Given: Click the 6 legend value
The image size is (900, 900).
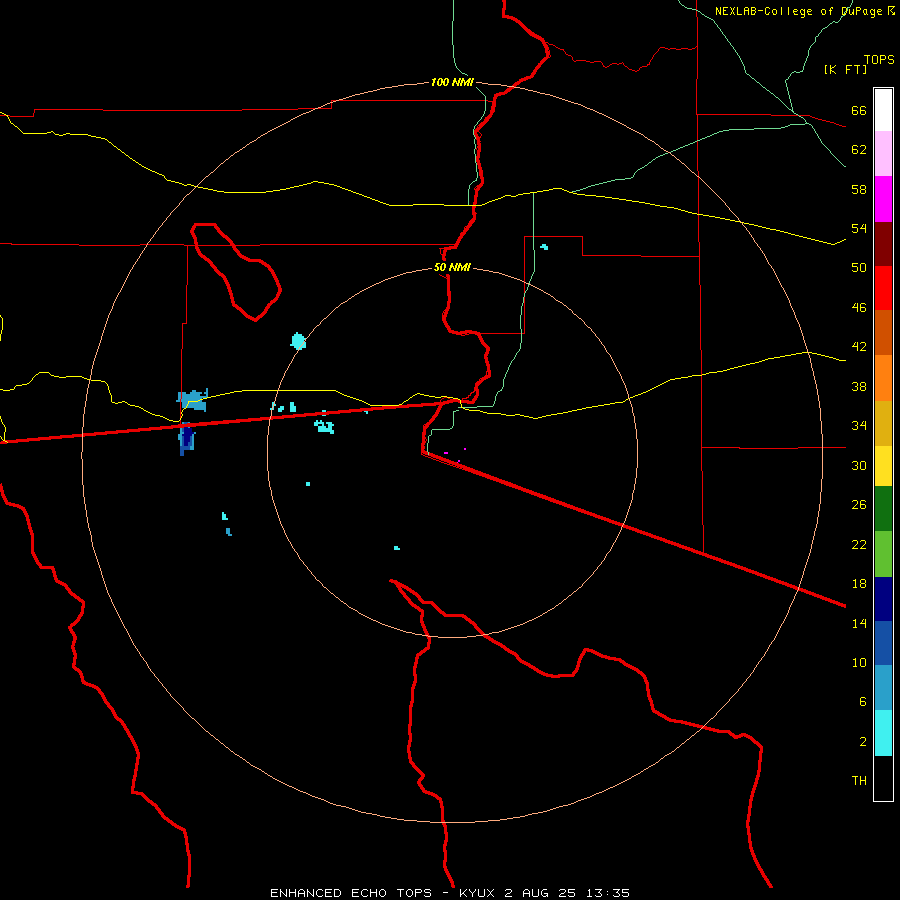Looking at the screenshot, I should [863, 701].
